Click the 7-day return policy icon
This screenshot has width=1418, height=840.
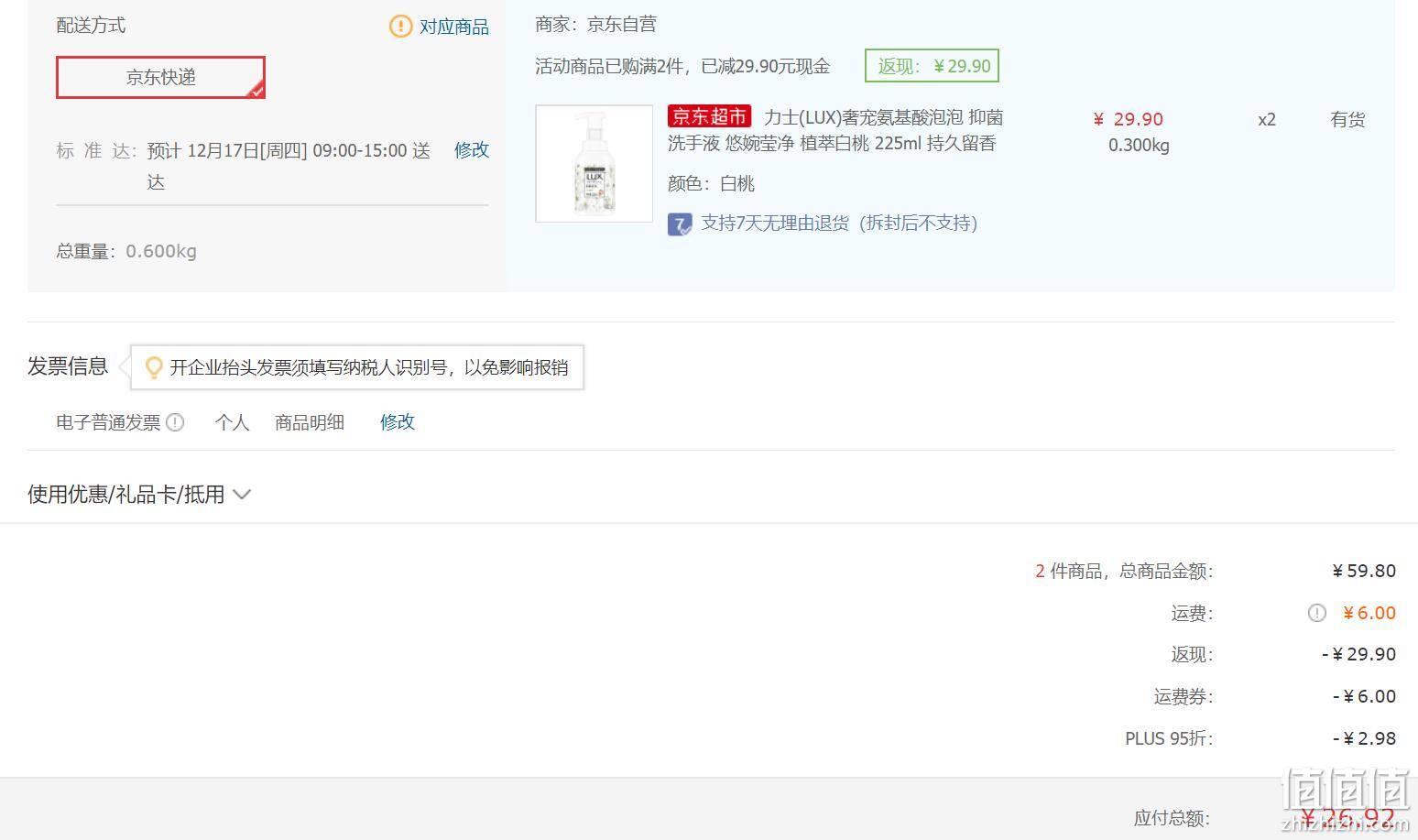(x=680, y=224)
